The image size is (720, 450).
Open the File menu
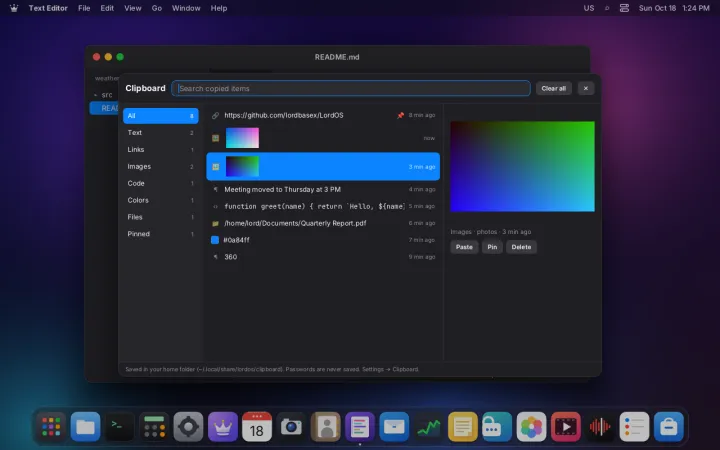coord(84,8)
